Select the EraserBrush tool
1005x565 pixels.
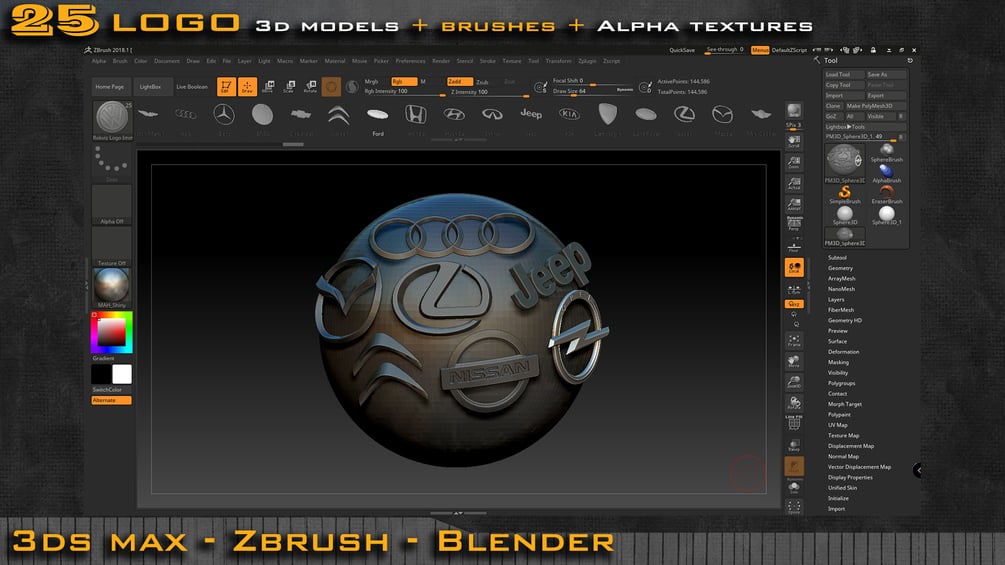click(886, 195)
